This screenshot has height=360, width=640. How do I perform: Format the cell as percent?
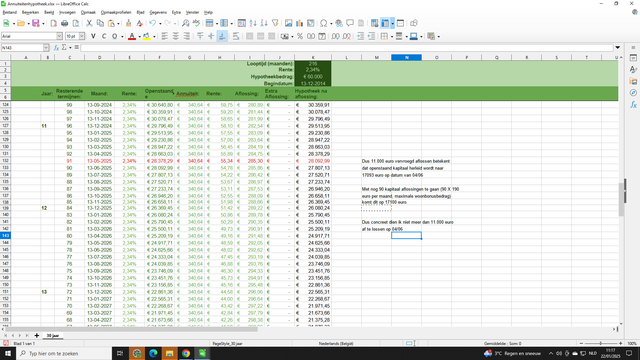300,36
